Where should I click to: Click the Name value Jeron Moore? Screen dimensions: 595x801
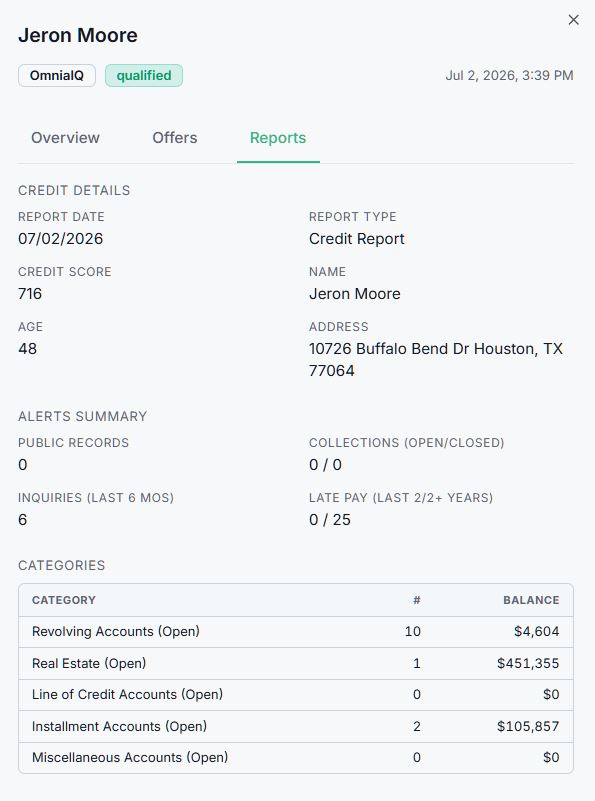click(x=354, y=294)
